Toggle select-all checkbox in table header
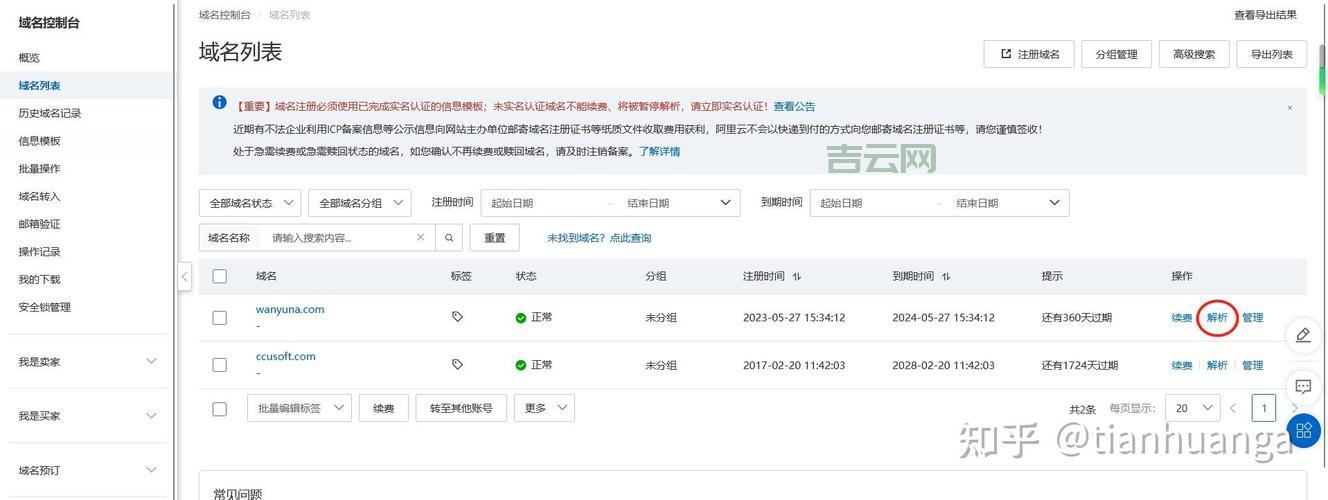Screen dimensions: 1328x500 [x=220, y=276]
